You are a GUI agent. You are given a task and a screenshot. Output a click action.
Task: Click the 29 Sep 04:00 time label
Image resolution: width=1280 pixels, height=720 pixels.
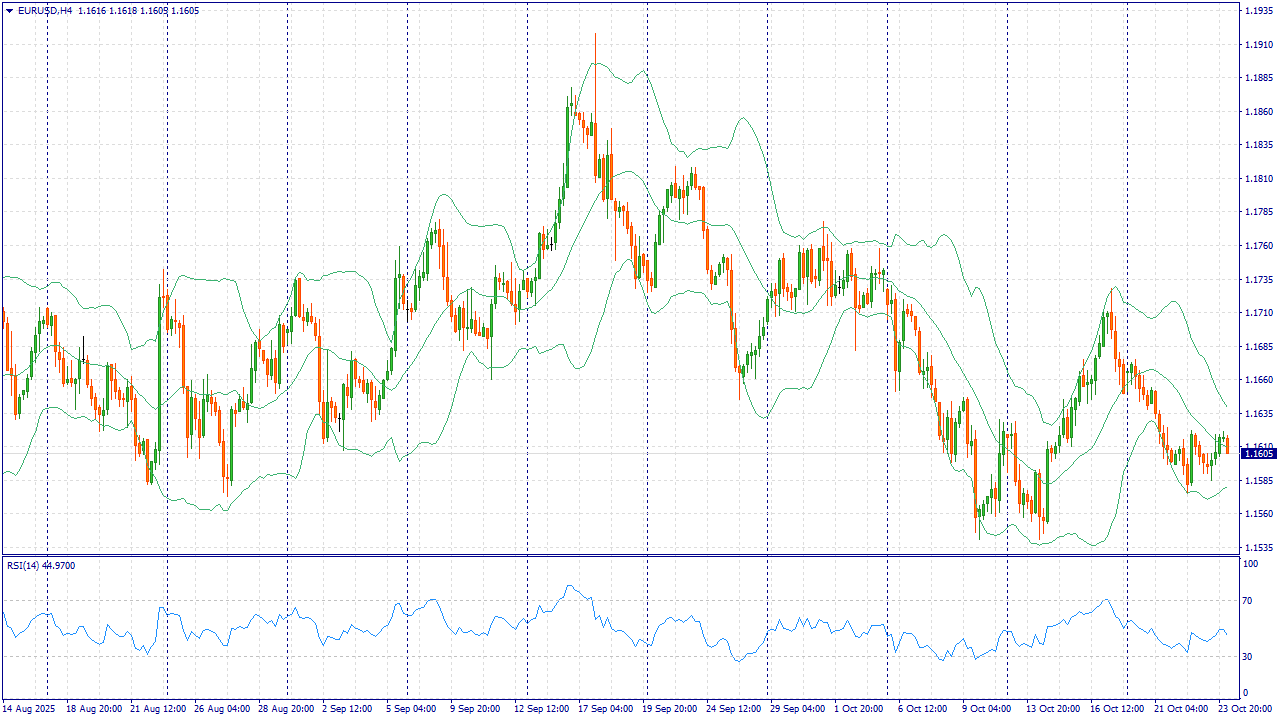pos(798,709)
